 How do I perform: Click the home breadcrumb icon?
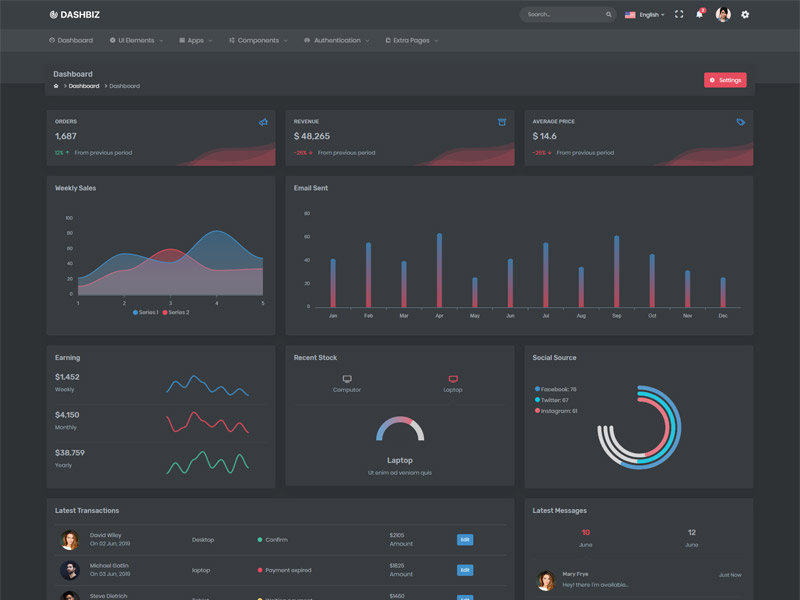pos(55,86)
